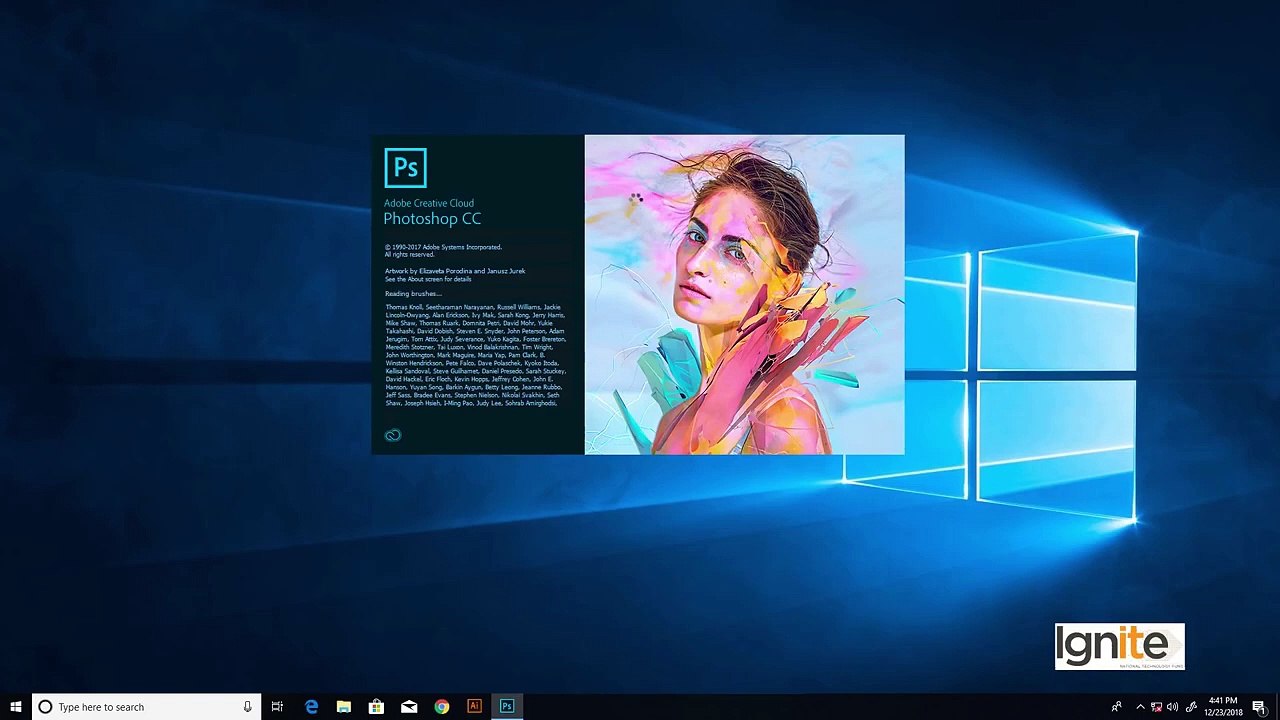The width and height of the screenshot is (1280, 720).
Task: Click the Cortana search circle icon
Action: click(x=45, y=707)
